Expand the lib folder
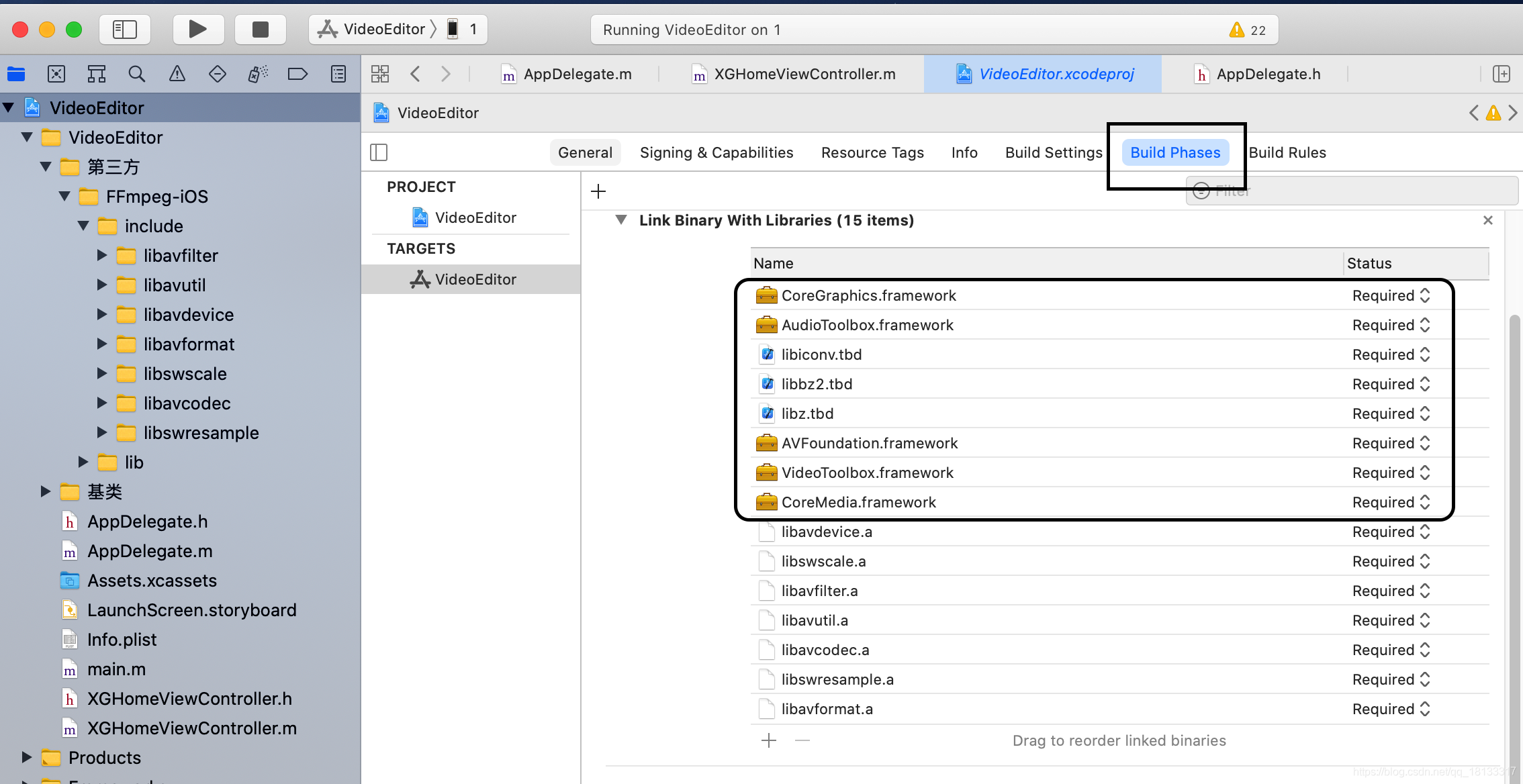This screenshot has height=784, width=1523. point(83,462)
